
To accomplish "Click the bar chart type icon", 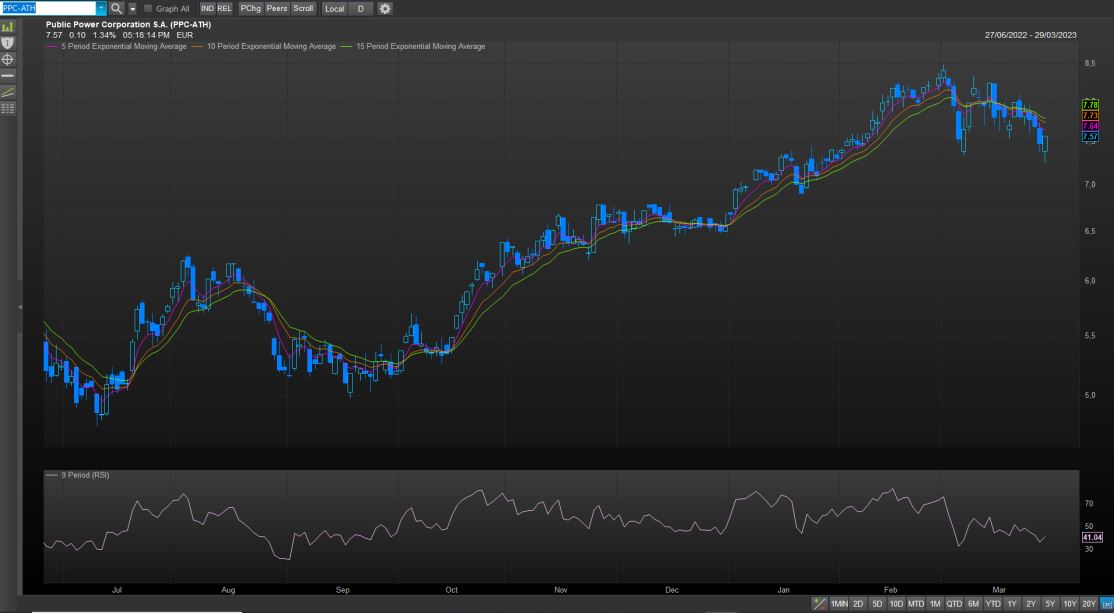I will click(8, 27).
